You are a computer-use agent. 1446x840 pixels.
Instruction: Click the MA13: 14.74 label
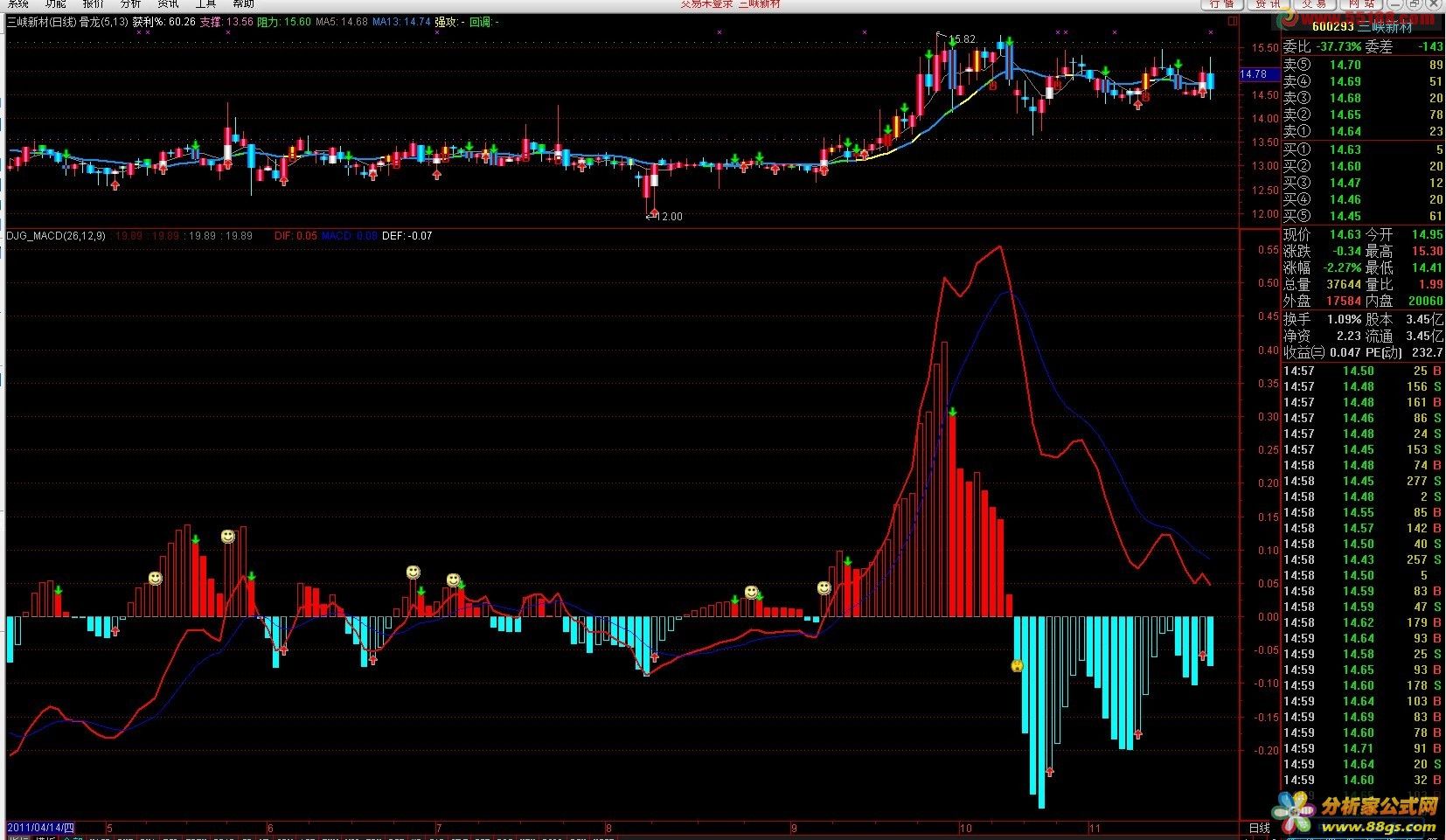[x=401, y=22]
